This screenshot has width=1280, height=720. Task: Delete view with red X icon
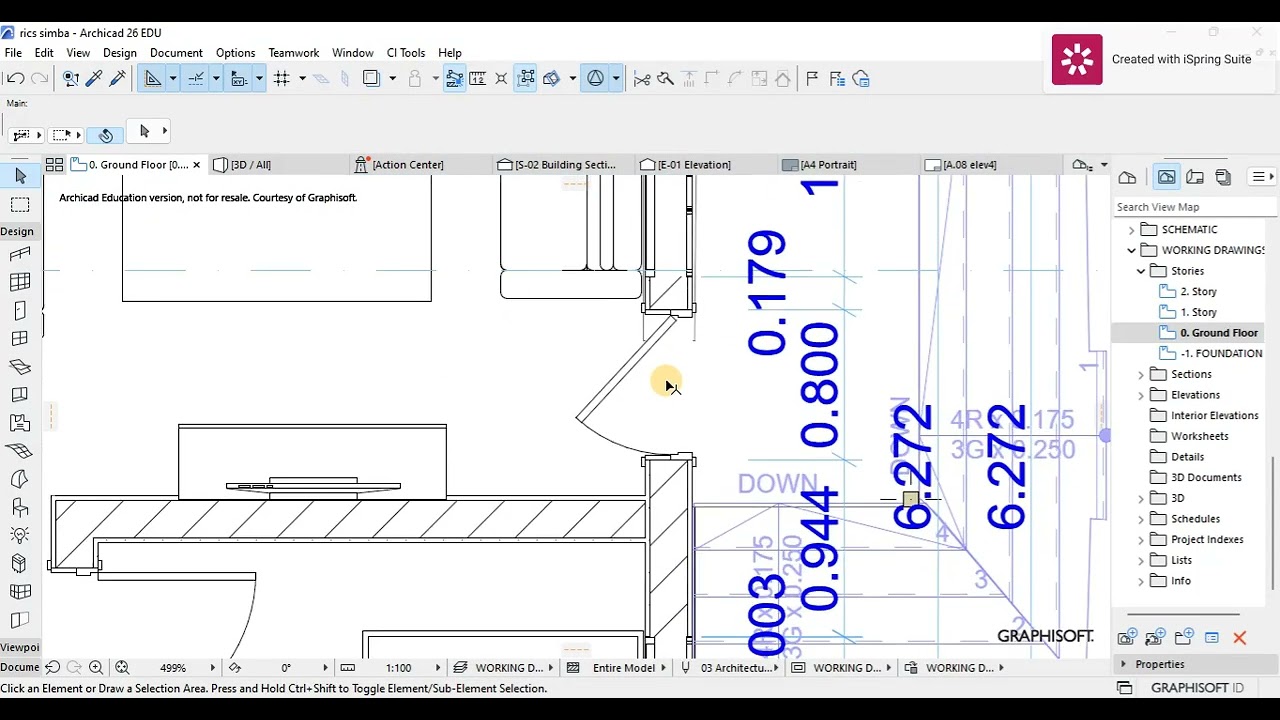(1239, 638)
